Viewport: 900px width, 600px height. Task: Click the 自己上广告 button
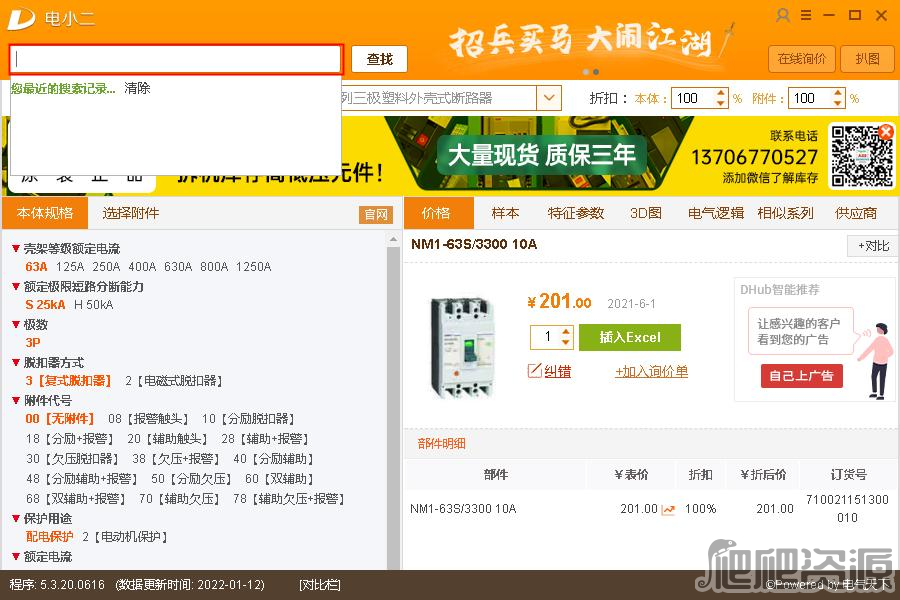pyautogui.click(x=801, y=376)
